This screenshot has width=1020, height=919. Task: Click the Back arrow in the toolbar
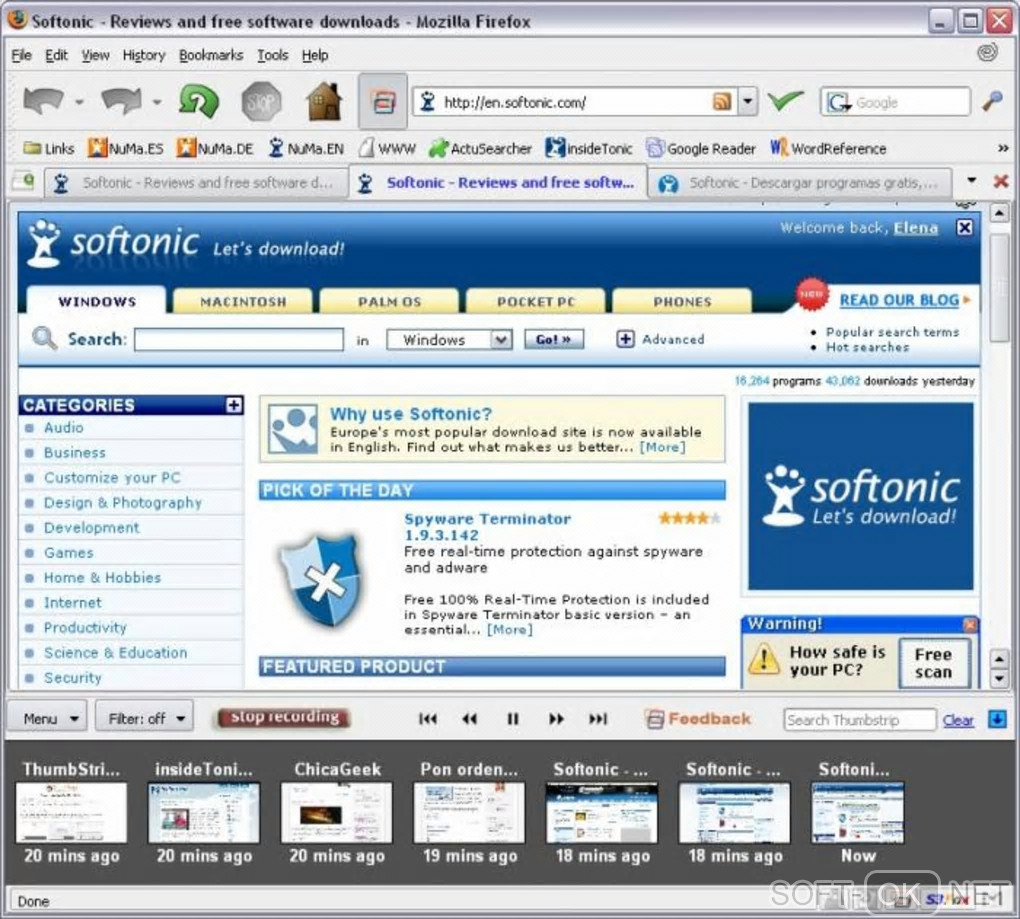[x=43, y=101]
